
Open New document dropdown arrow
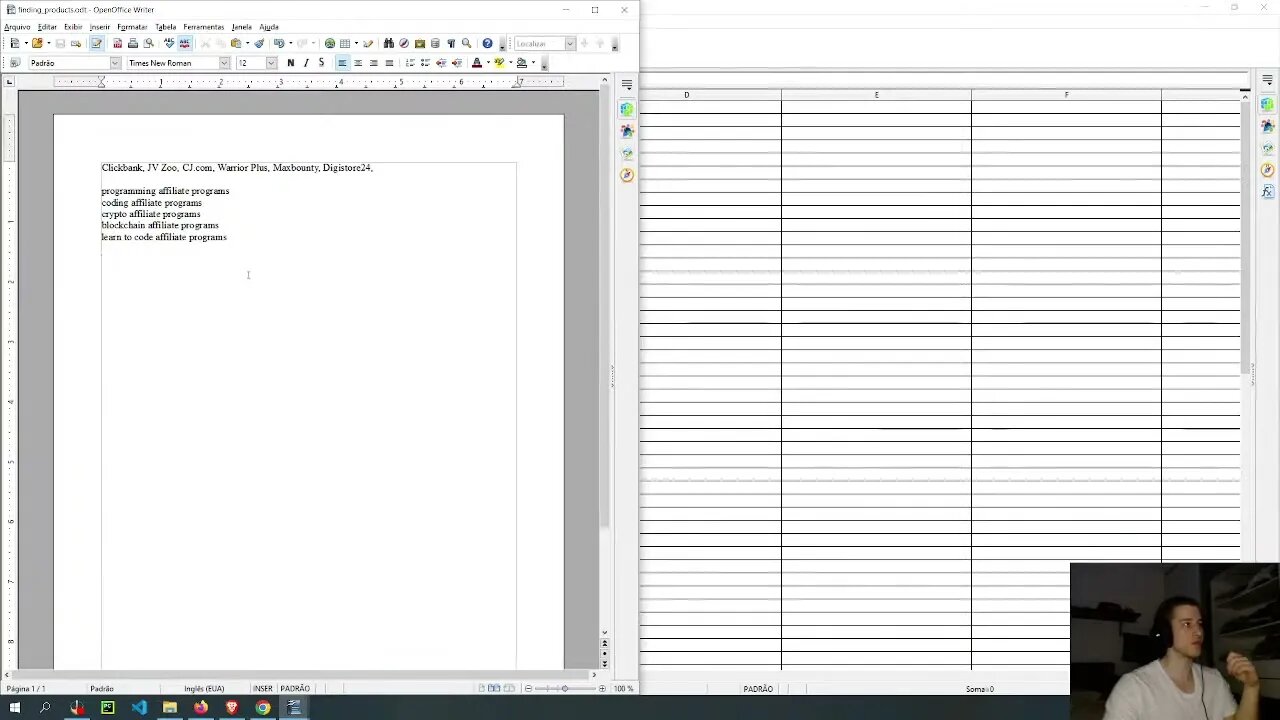point(26,43)
